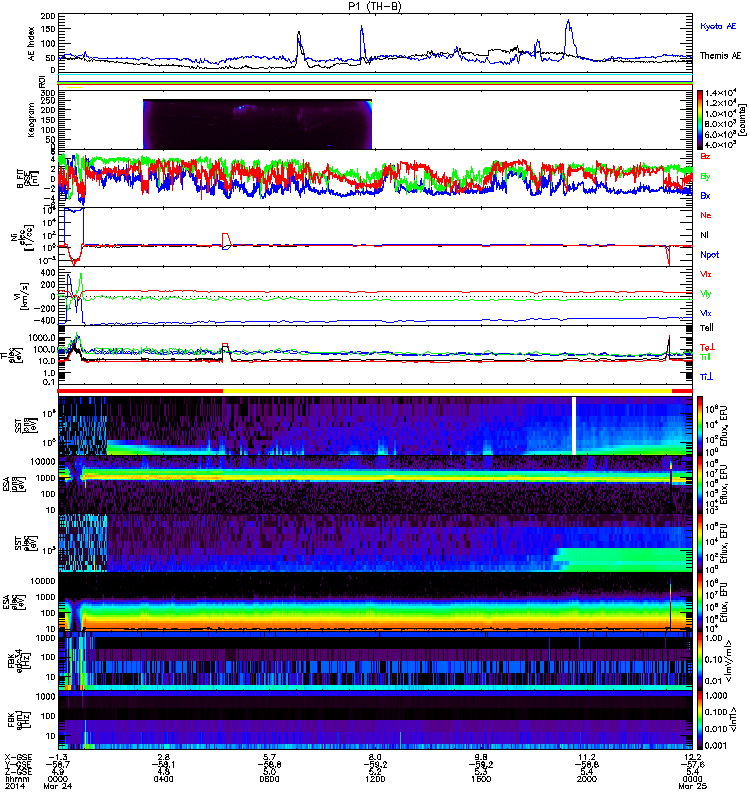Select the red Te perpendicular legend label
This screenshot has width=750, height=800.
click(x=707, y=347)
